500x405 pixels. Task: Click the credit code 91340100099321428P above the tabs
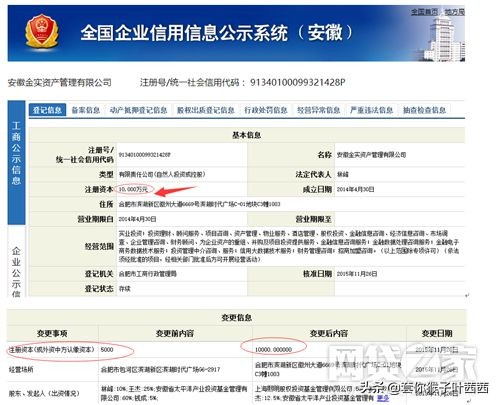[298, 82]
